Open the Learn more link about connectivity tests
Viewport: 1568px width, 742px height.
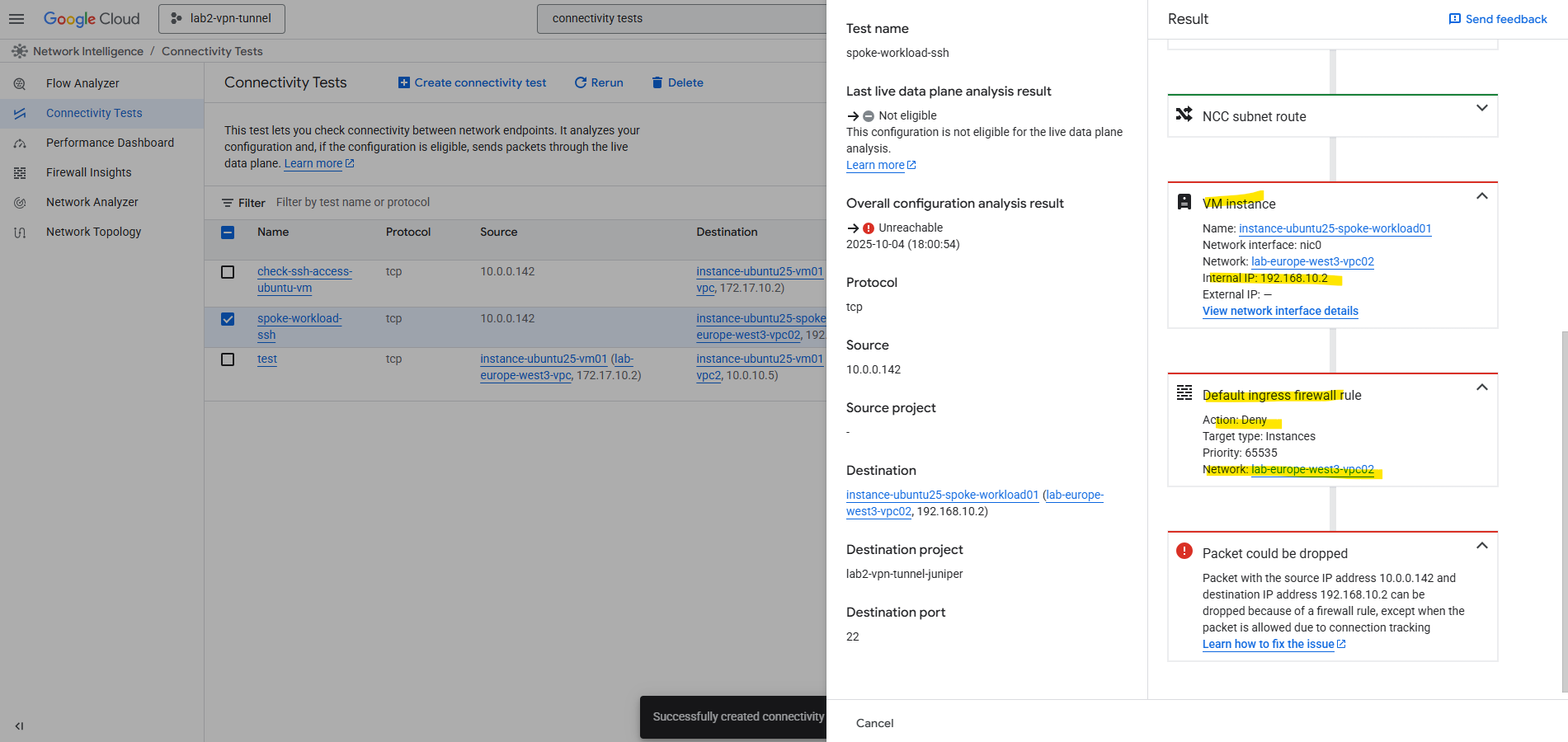pos(319,163)
